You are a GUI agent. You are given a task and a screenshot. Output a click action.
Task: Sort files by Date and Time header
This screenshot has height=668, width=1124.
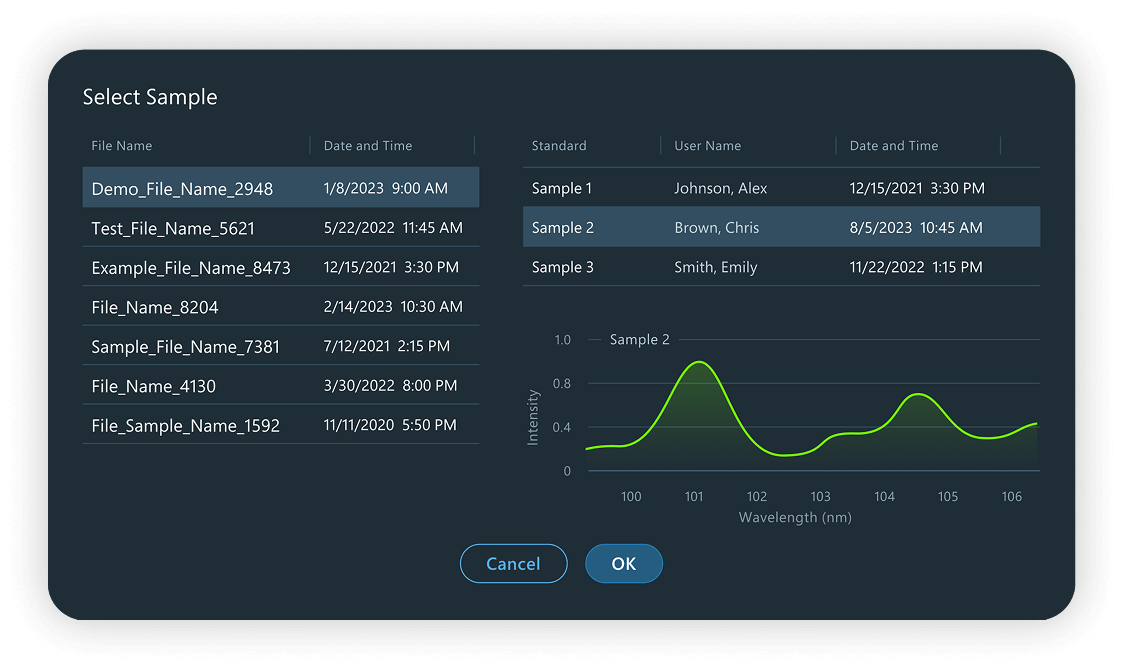pyautogui.click(x=368, y=146)
